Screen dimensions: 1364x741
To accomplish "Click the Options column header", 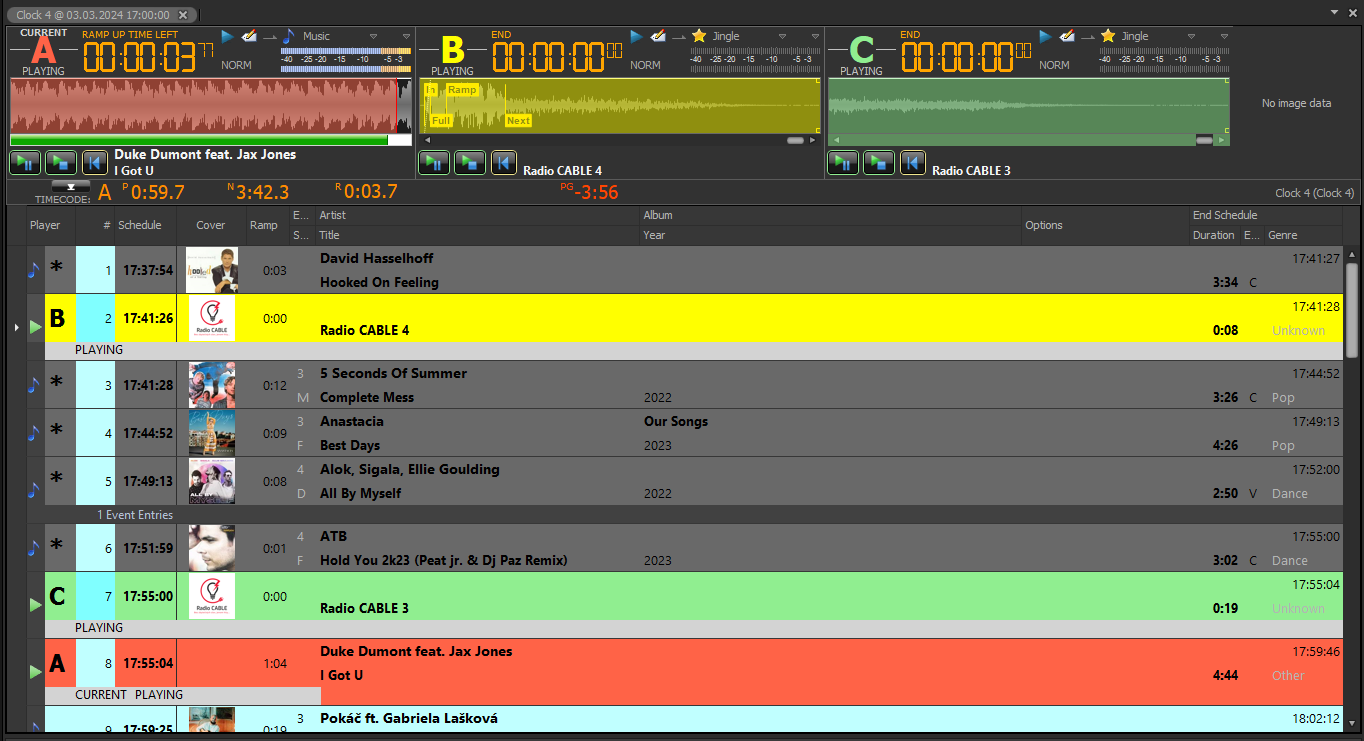I will [x=1105, y=225].
